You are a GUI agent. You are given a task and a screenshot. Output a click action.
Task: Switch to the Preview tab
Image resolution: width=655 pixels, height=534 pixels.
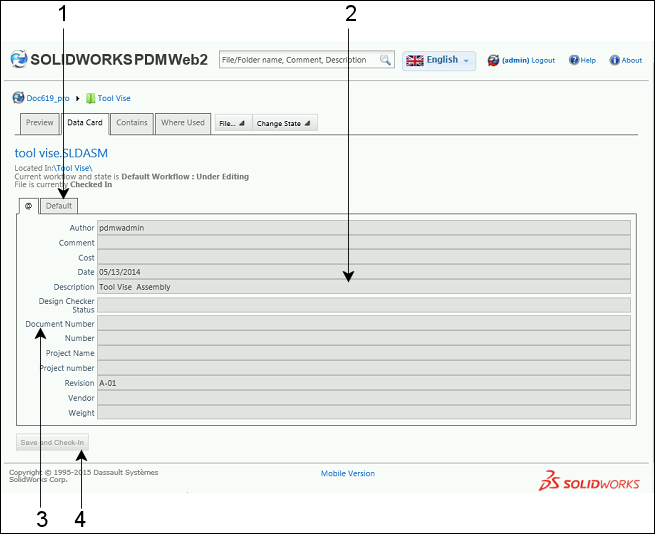click(40, 123)
